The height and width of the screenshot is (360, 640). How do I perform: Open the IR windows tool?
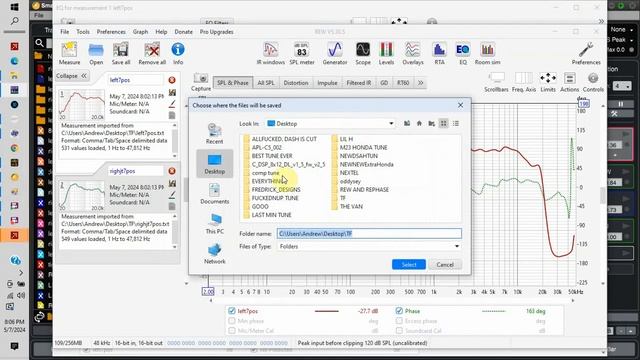271,53
